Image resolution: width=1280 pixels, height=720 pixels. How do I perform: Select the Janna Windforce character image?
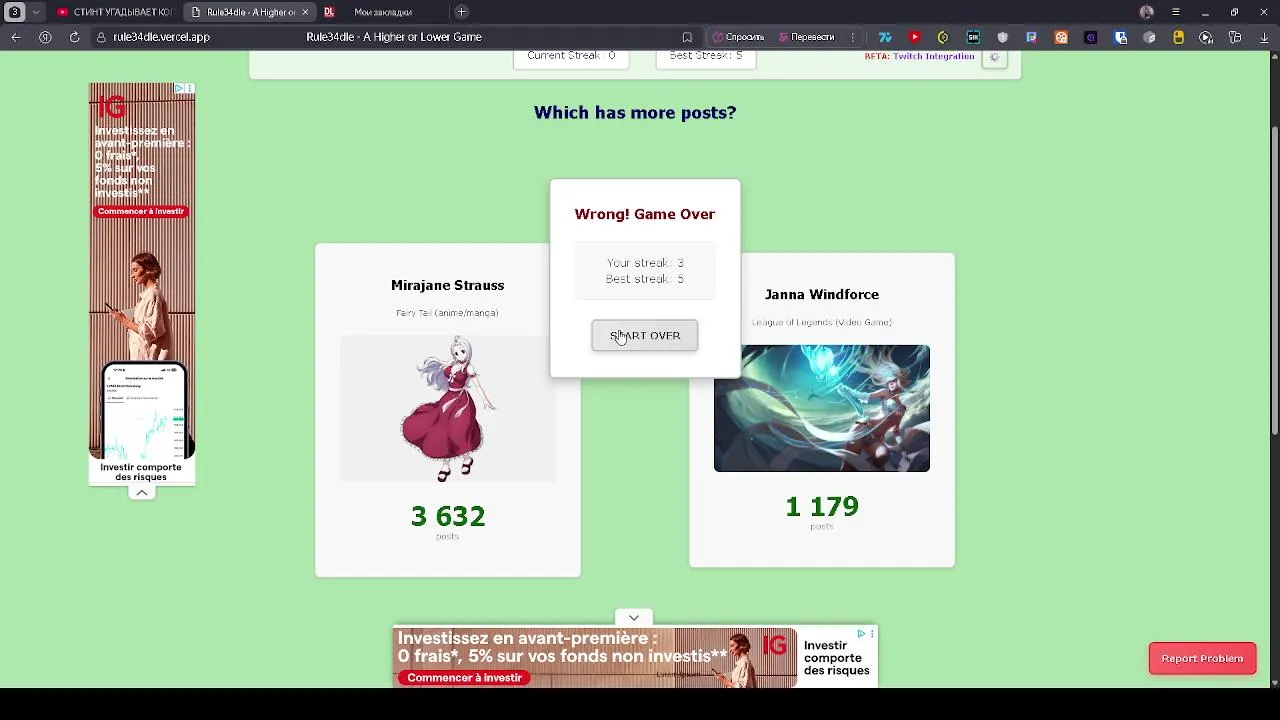(x=822, y=408)
